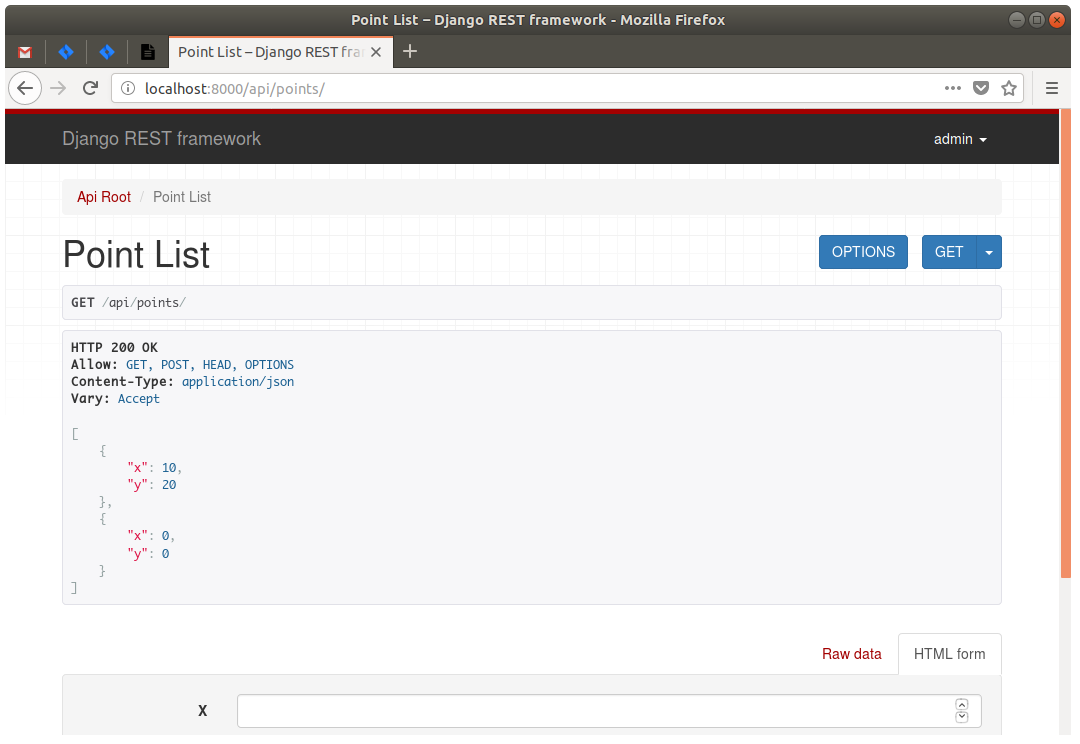Image resolution: width=1080 pixels, height=744 pixels.
Task: Maximize the Firefox window
Action: click(x=1037, y=20)
